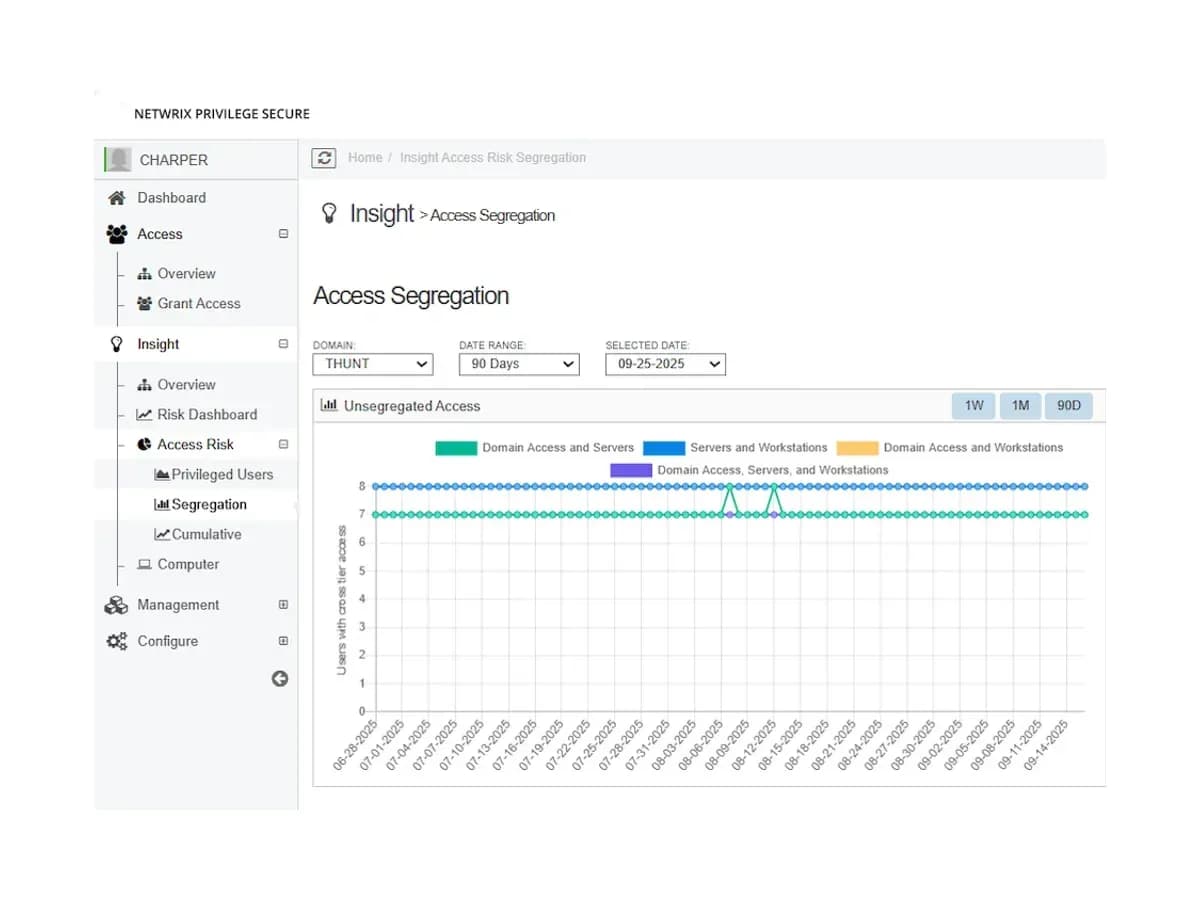Toggle Domain Access and Servers legend swatch
Image resolution: width=1200 pixels, height=900 pixels.
tap(456, 448)
